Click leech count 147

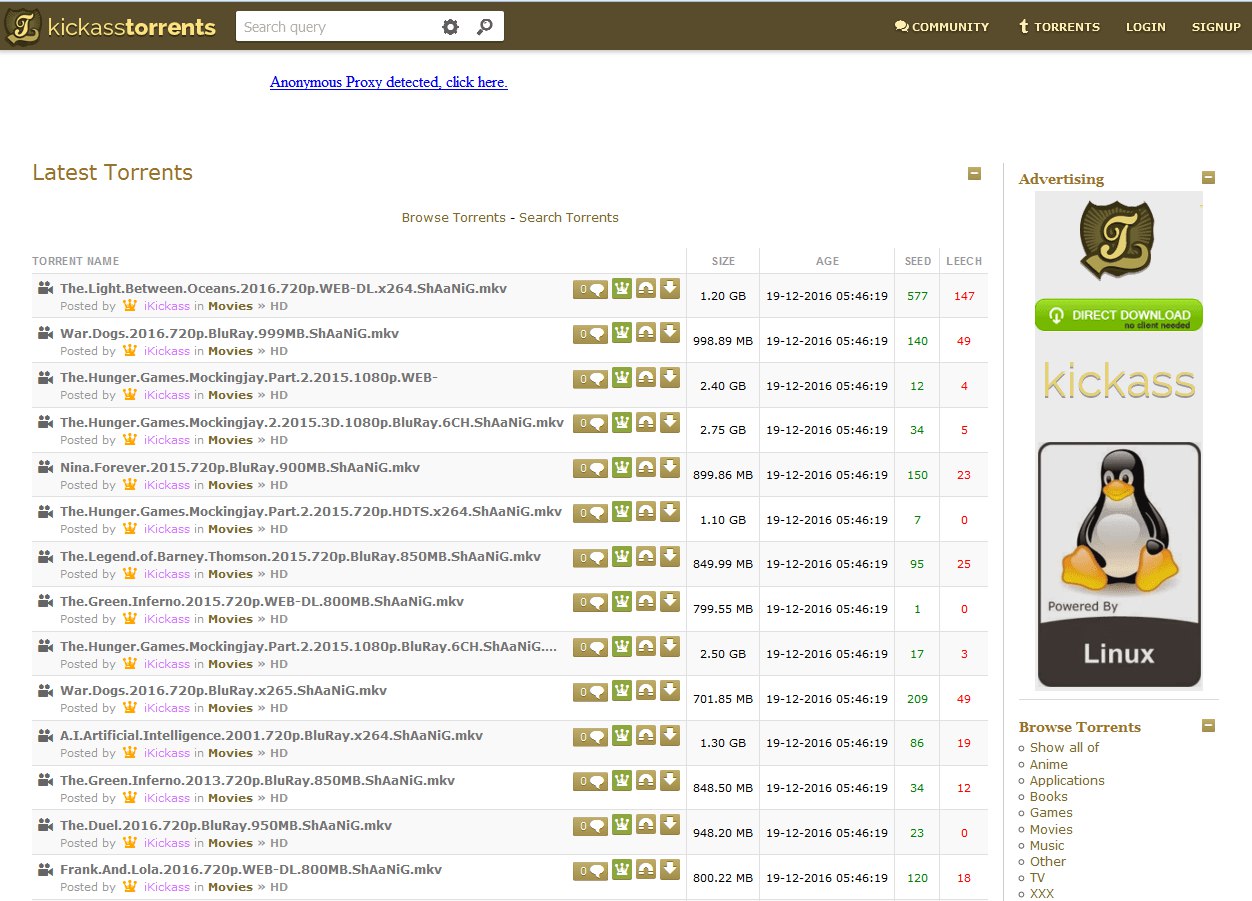pos(964,296)
